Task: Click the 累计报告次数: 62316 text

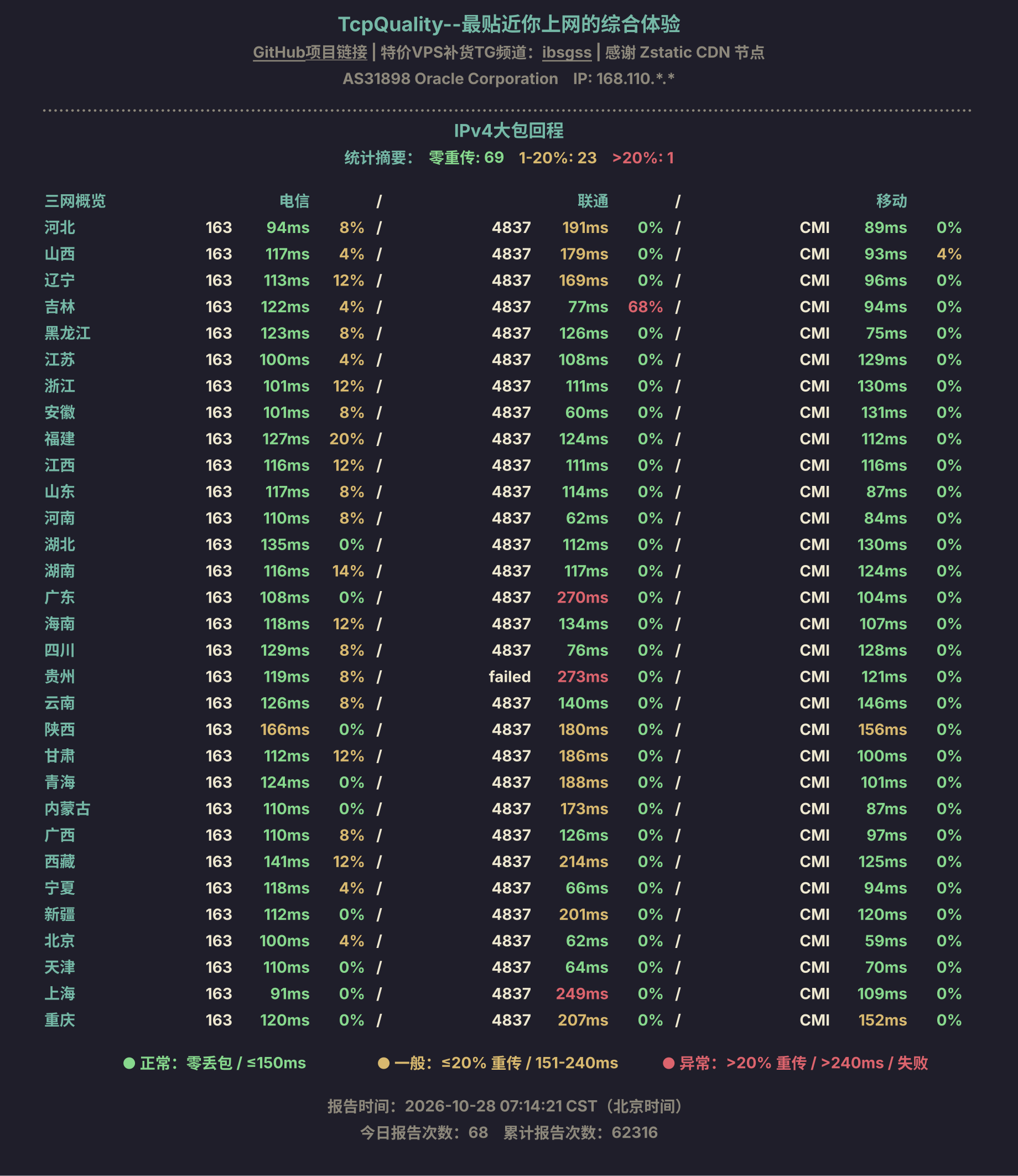Action: point(580,1133)
